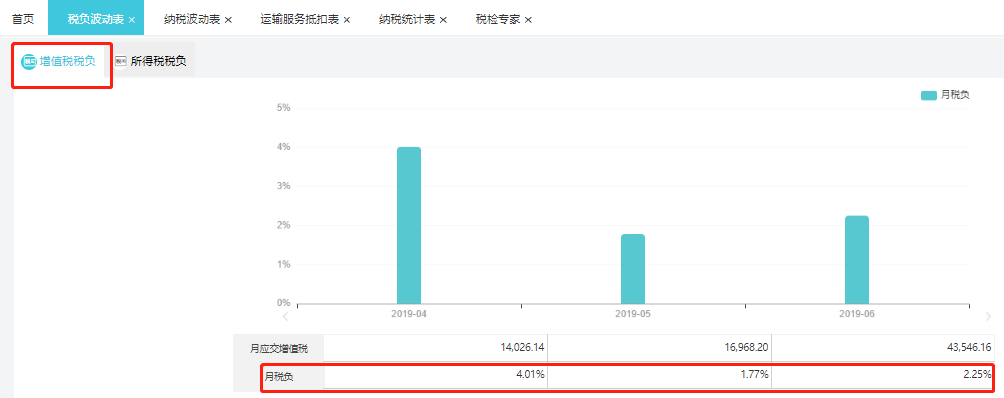Click the 所得税税负 tab icon
The width and height of the screenshot is (1004, 398).
click(x=120, y=62)
